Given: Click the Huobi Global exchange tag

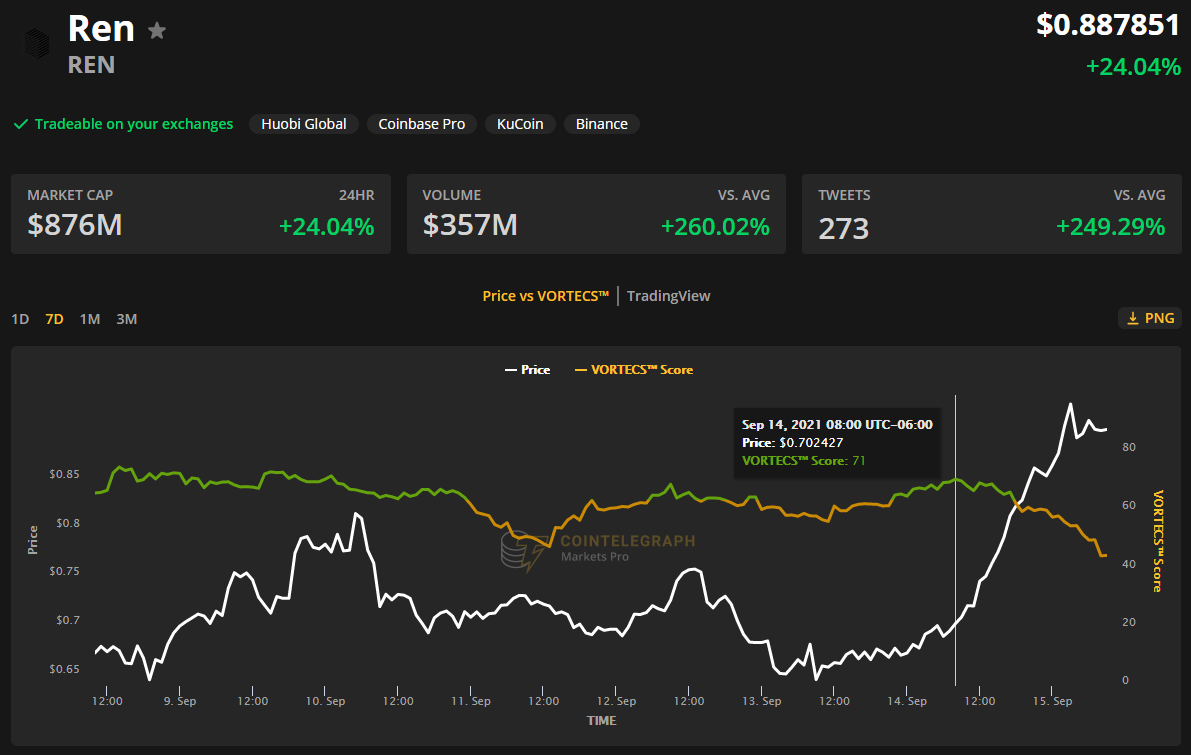Looking at the screenshot, I should tap(304, 124).
